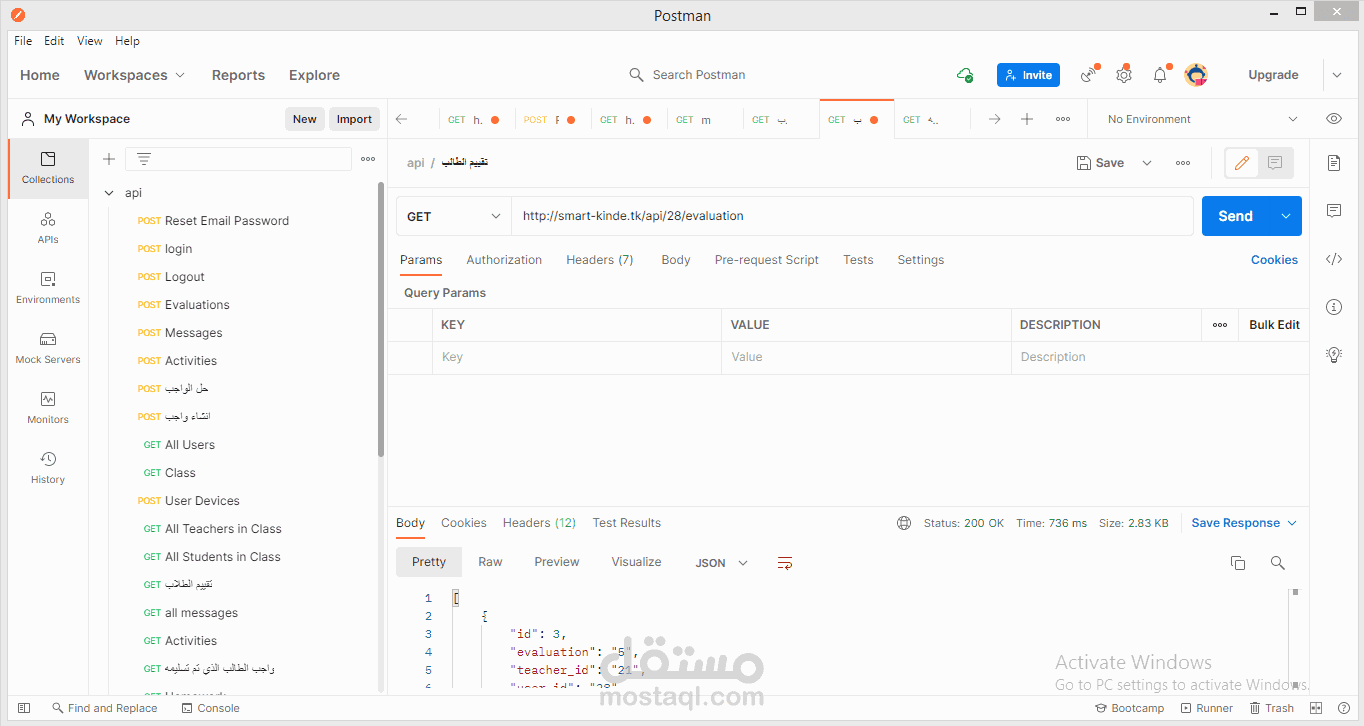This screenshot has height=726, width=1364.
Task: Open the comments icon in right sidebar
Action: (1334, 211)
